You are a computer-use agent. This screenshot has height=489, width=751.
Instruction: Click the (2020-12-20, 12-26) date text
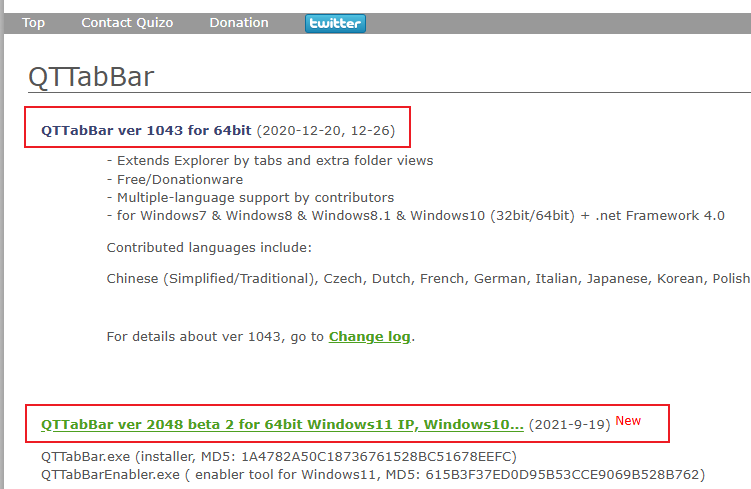326,131
